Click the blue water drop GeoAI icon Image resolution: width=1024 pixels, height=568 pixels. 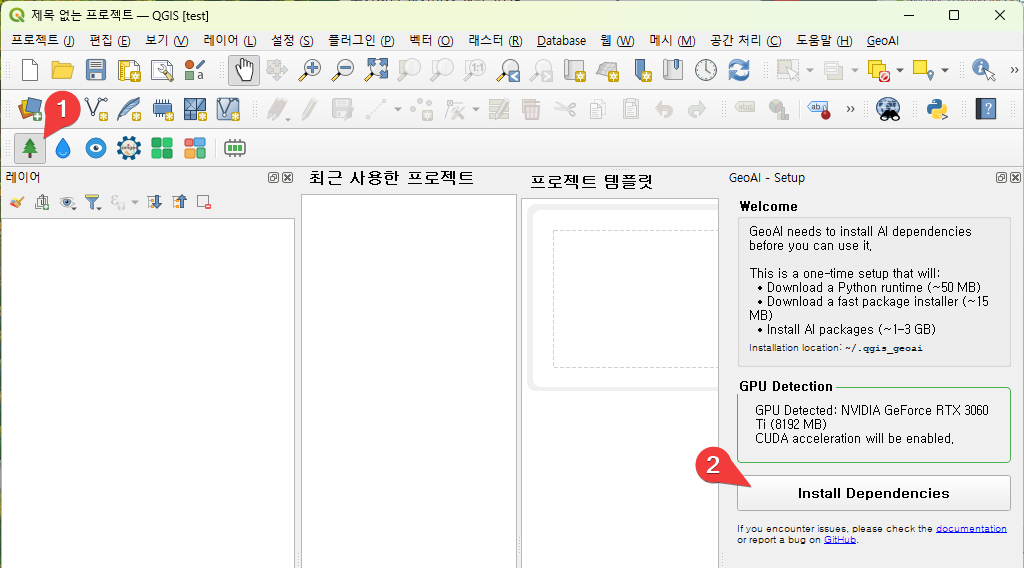tap(63, 148)
